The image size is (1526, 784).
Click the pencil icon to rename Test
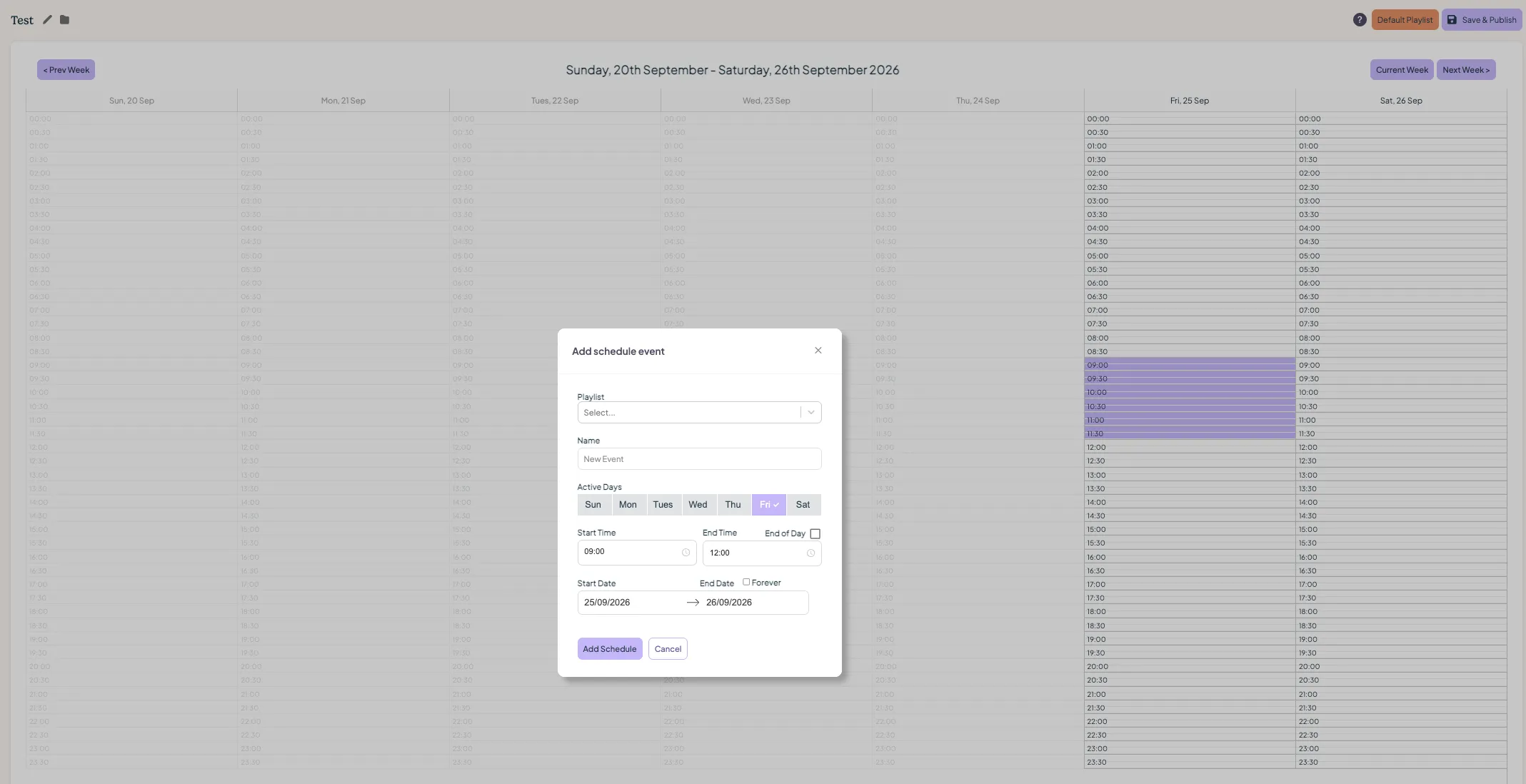click(x=47, y=19)
